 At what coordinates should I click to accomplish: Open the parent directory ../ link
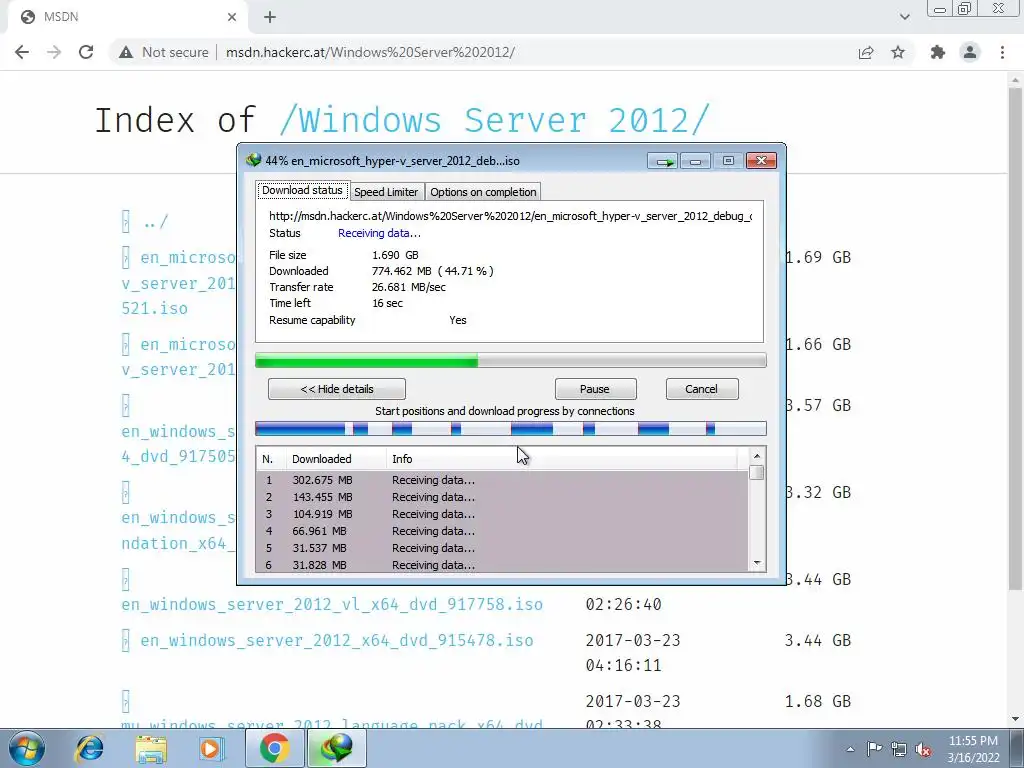[x=155, y=222]
